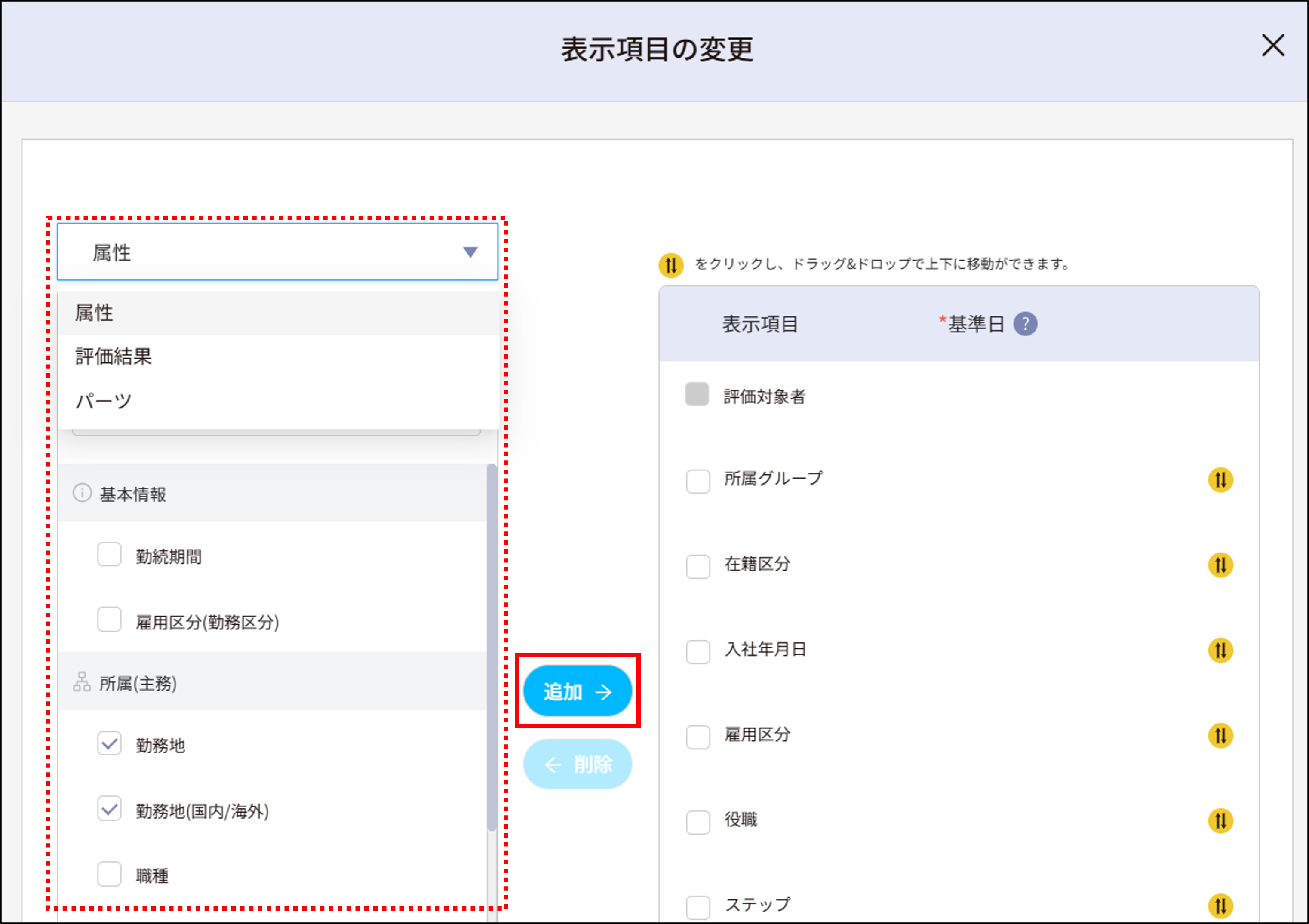
Task: Click the info icon beside 基本情報
Action: tap(82, 492)
